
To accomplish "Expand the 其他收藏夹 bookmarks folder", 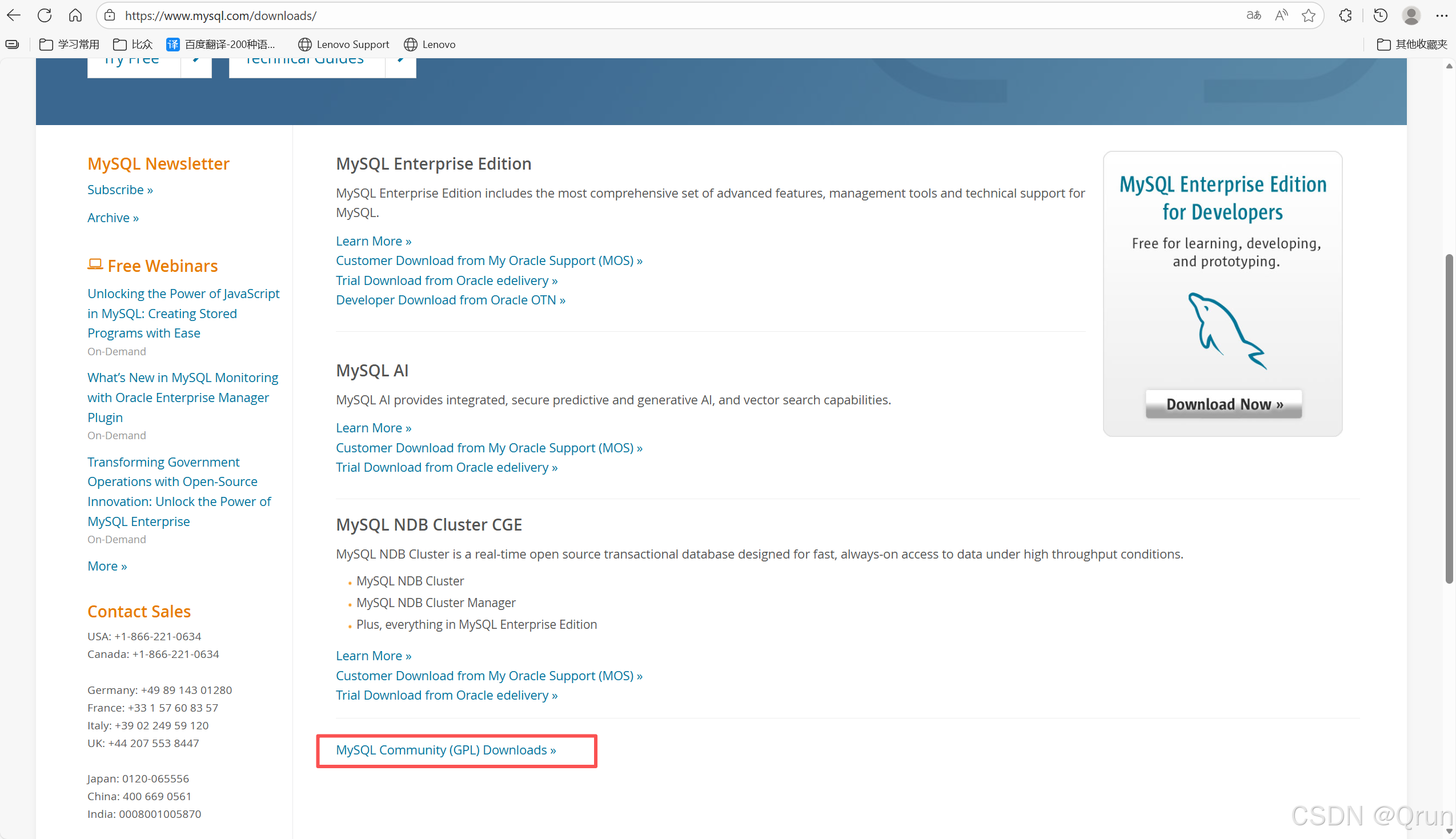I will click(x=1411, y=45).
